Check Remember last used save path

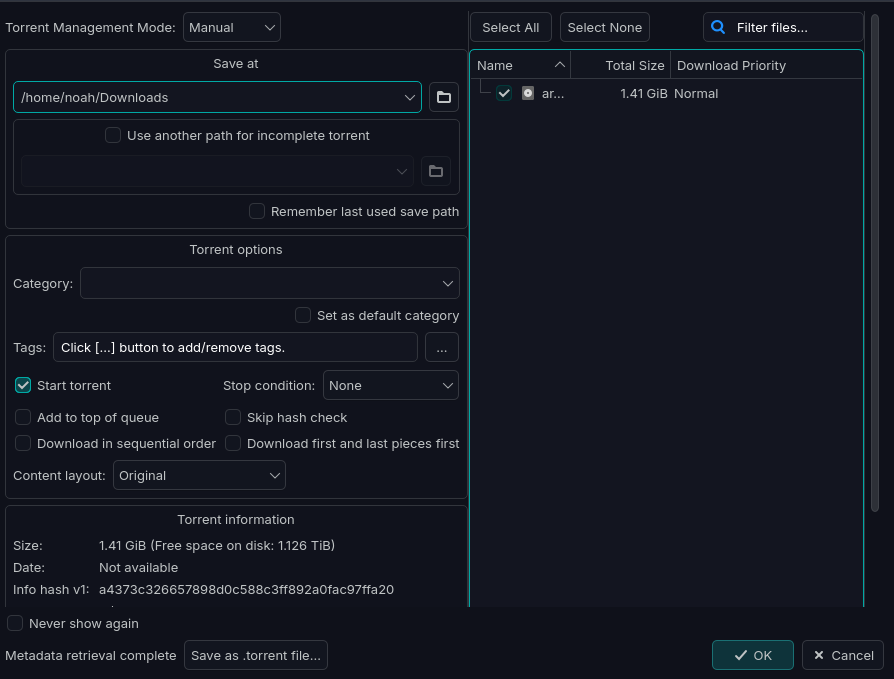click(x=257, y=211)
